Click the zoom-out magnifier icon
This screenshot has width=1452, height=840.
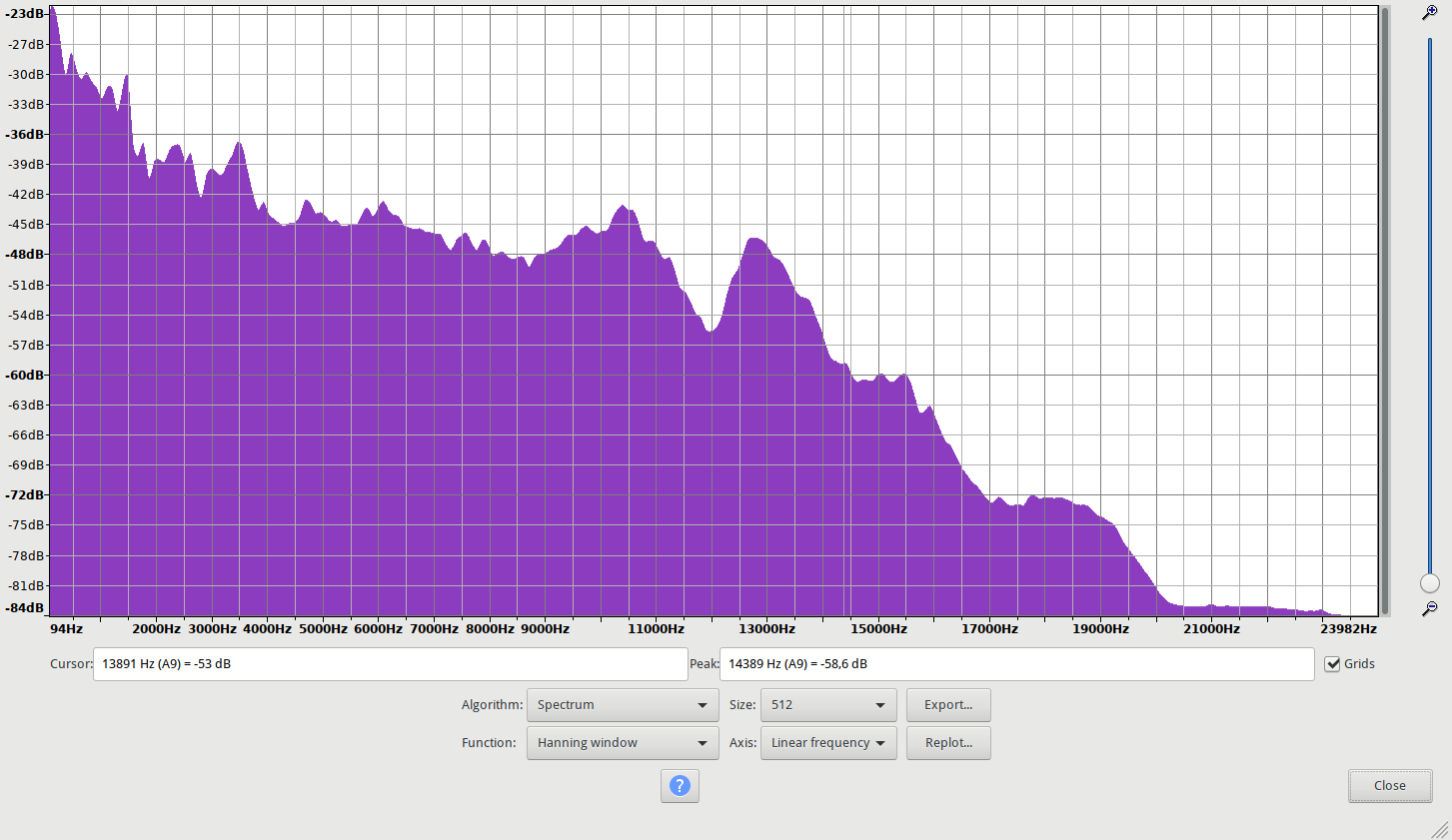1430,608
